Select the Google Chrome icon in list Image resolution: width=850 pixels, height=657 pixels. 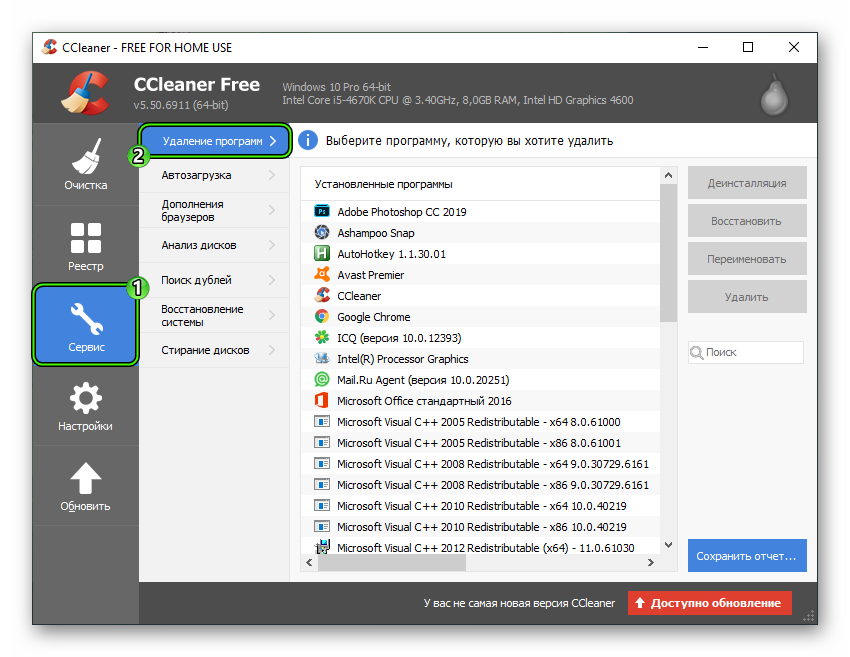click(322, 317)
